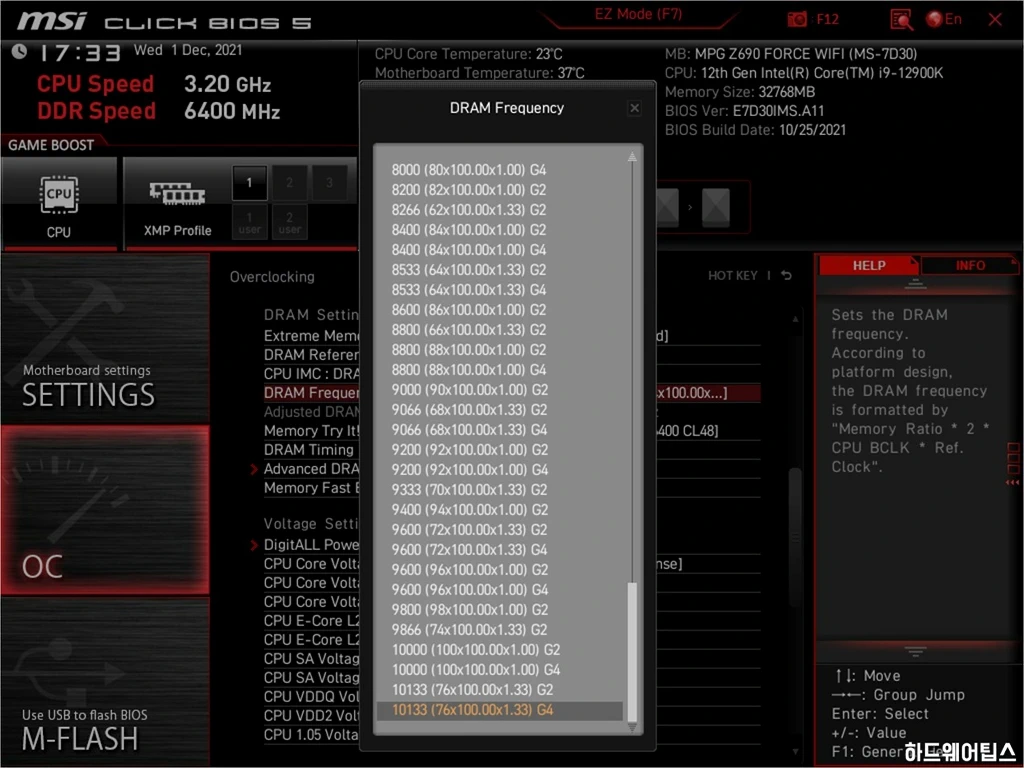This screenshot has height=768, width=1024.
Task: Exit the BIOS using the top-right X
Action: (995, 20)
